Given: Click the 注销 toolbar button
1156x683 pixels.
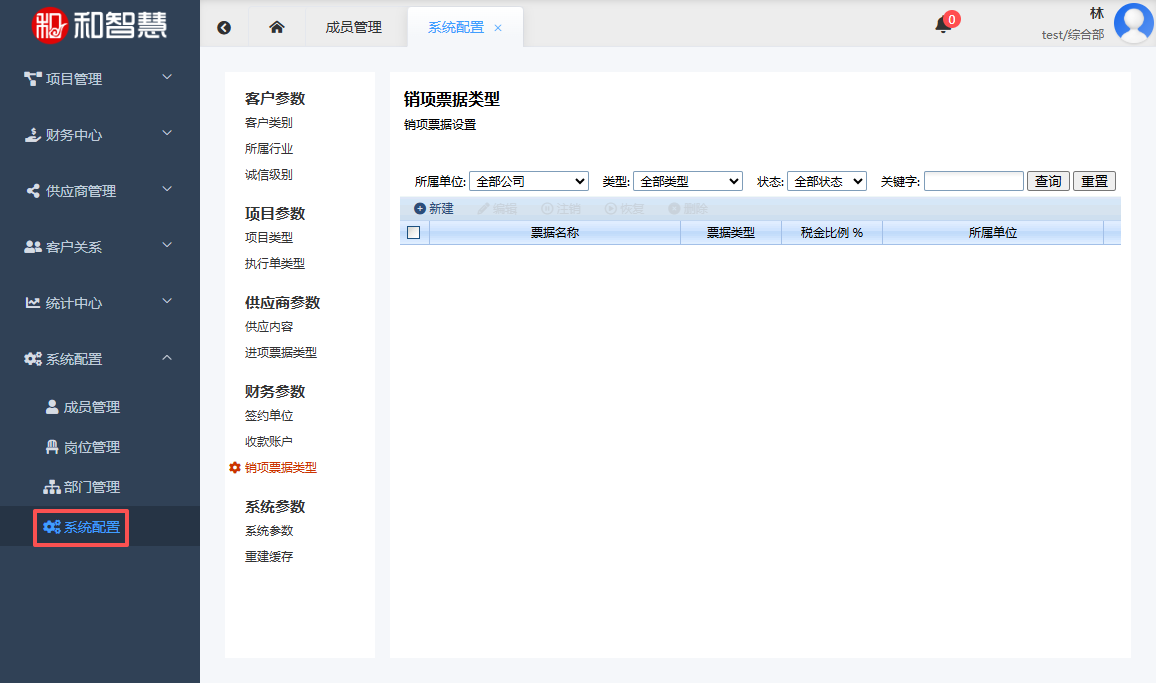Looking at the screenshot, I should point(560,209).
